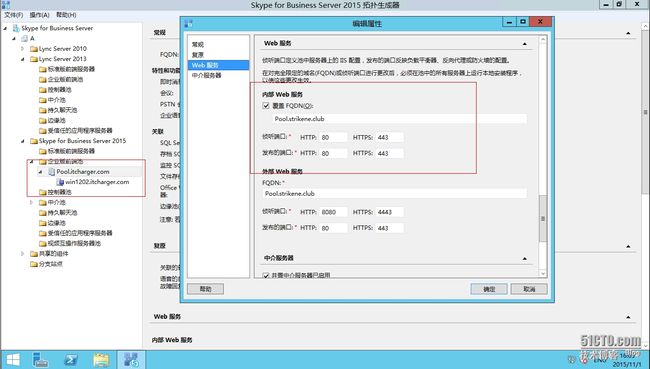650x369 pixels.
Task: Click the dialog scrollbar down arrow
Action: click(x=543, y=274)
